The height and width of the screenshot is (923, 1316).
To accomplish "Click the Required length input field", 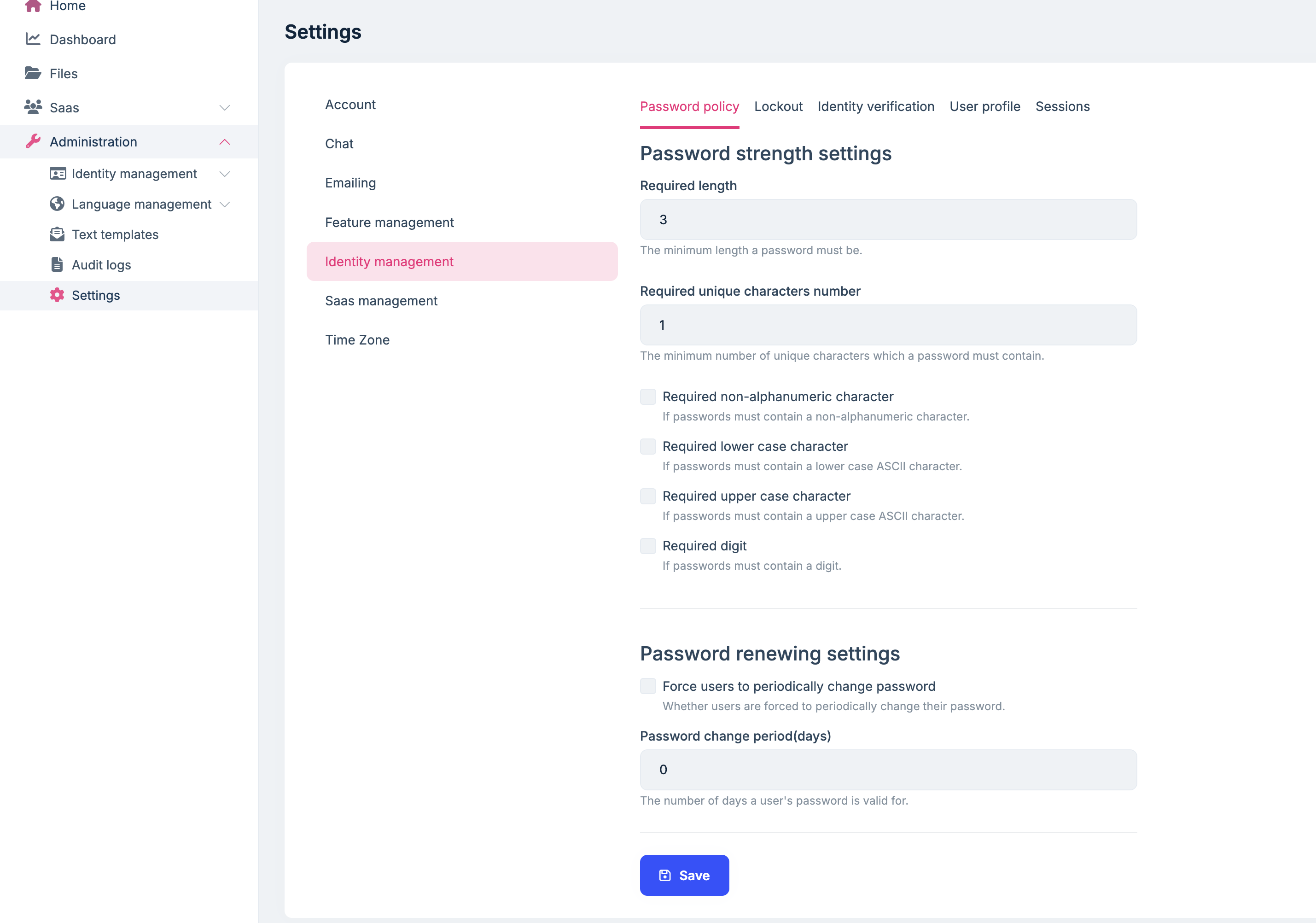I will coord(888,220).
